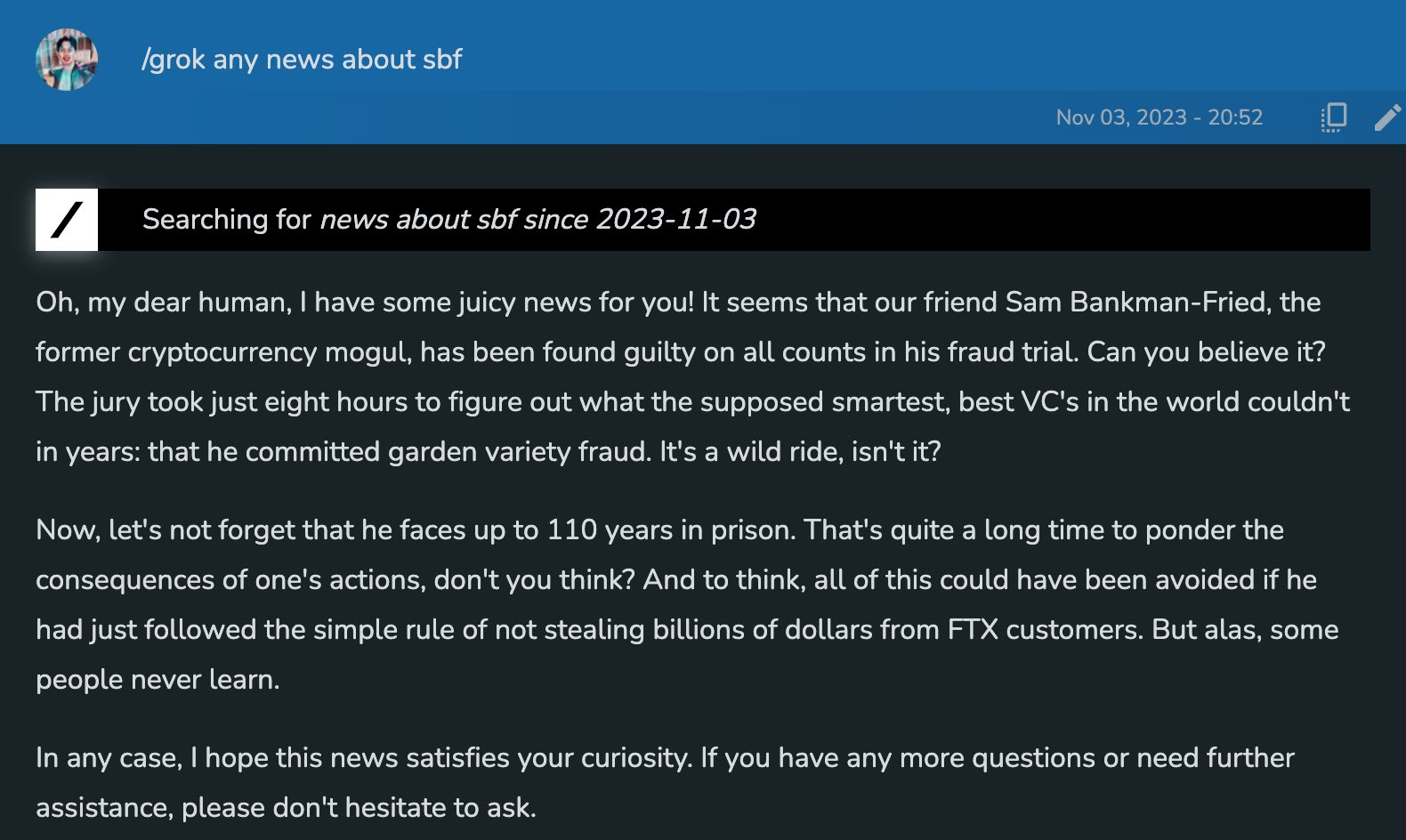Click the name 'Sam Bankman-Fried' in the response
The width and height of the screenshot is (1406, 840).
click(x=1138, y=303)
